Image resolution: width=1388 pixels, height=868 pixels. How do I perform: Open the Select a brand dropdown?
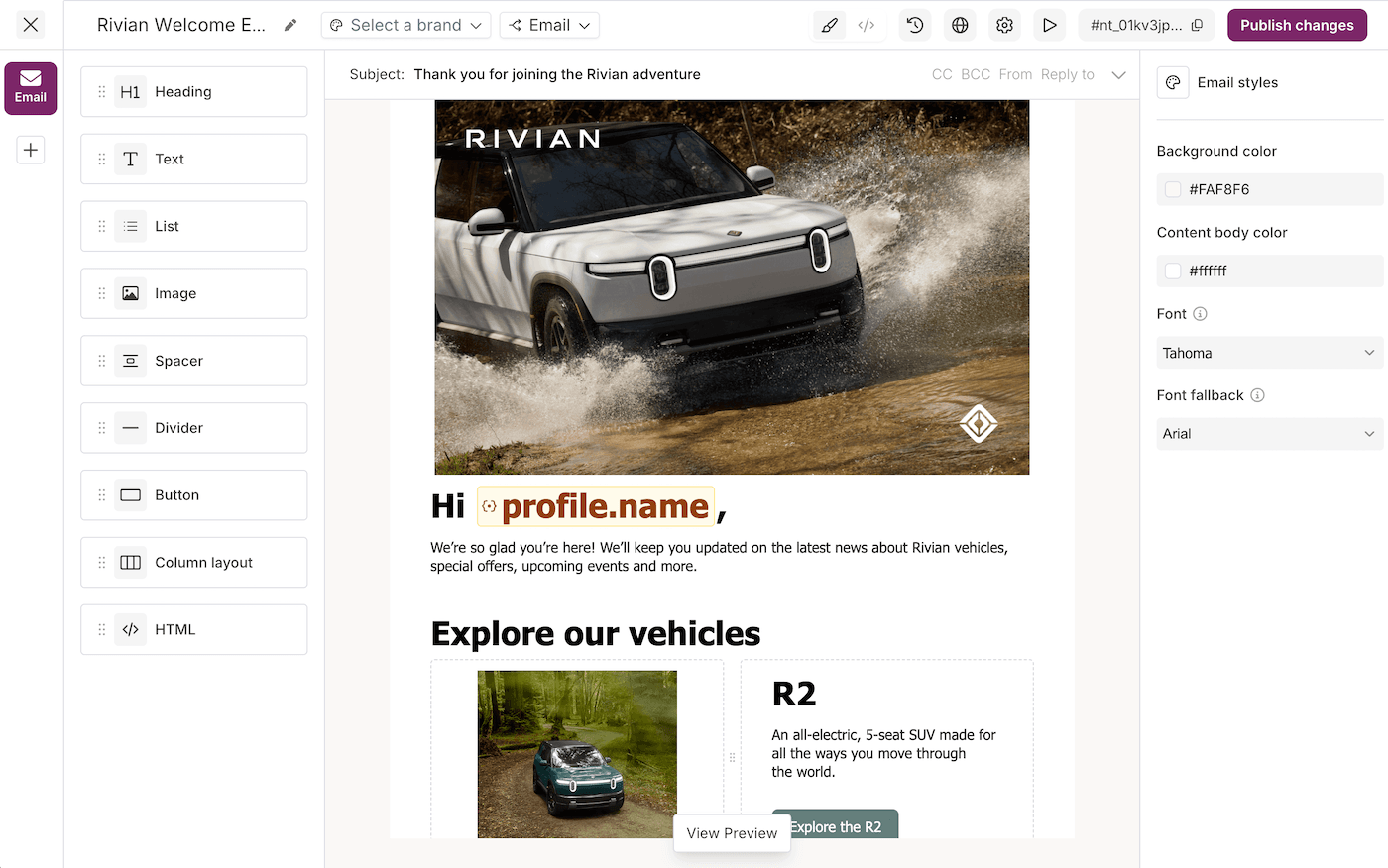pos(405,25)
